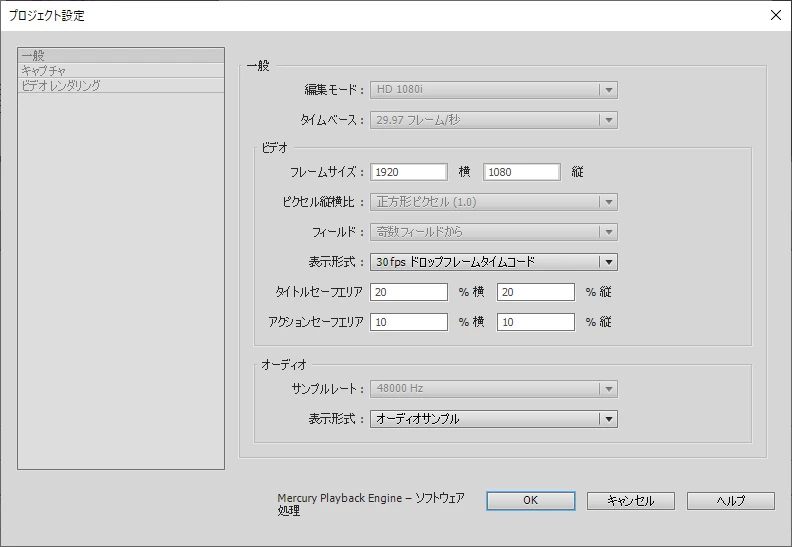Click タイトルセーフエリア vertical percent field
This screenshot has height=547, width=792.
[536, 292]
